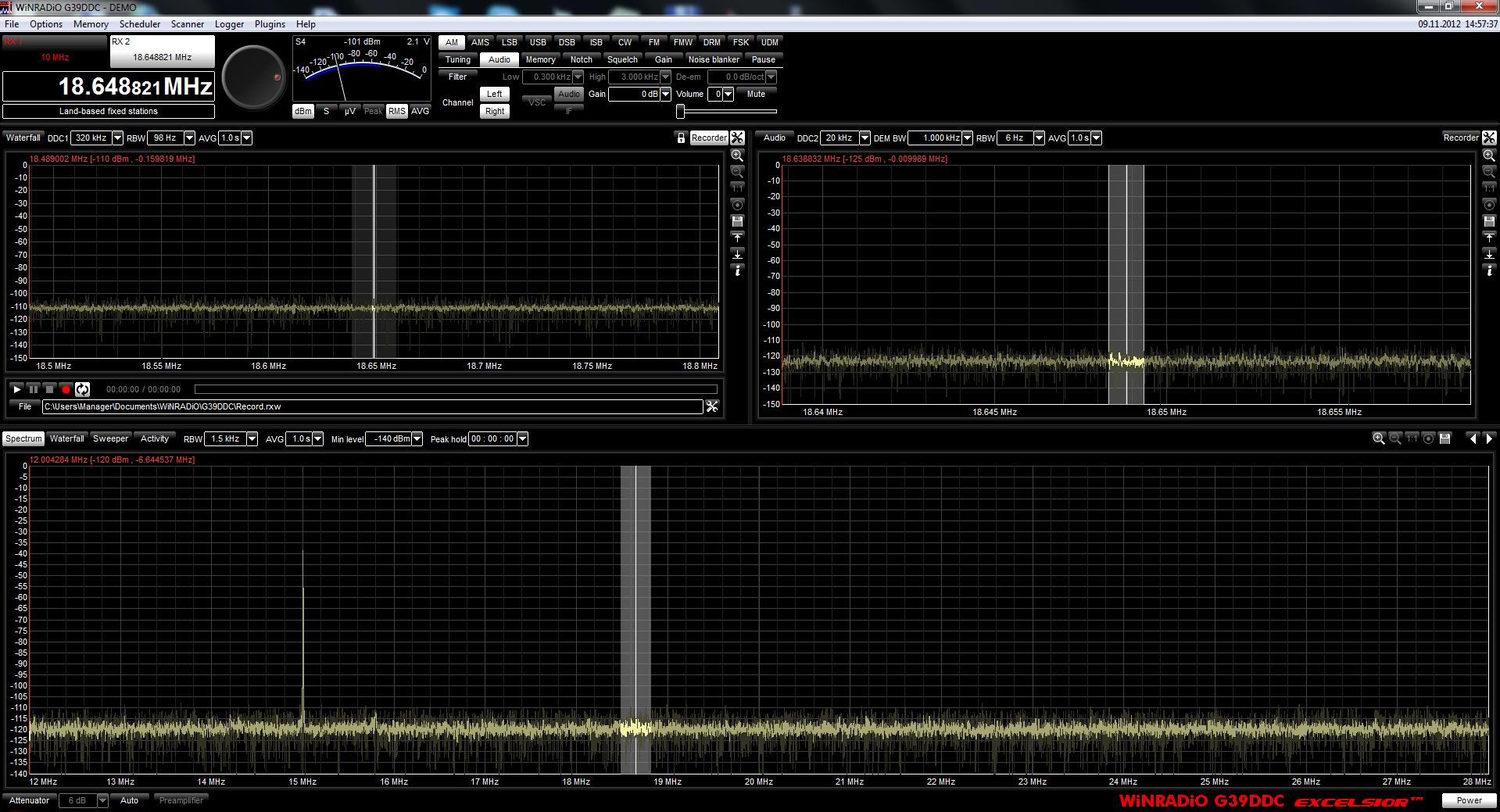The width and height of the screenshot is (1500, 812).
Task: Enable AVG meter mode
Action: click(x=421, y=111)
